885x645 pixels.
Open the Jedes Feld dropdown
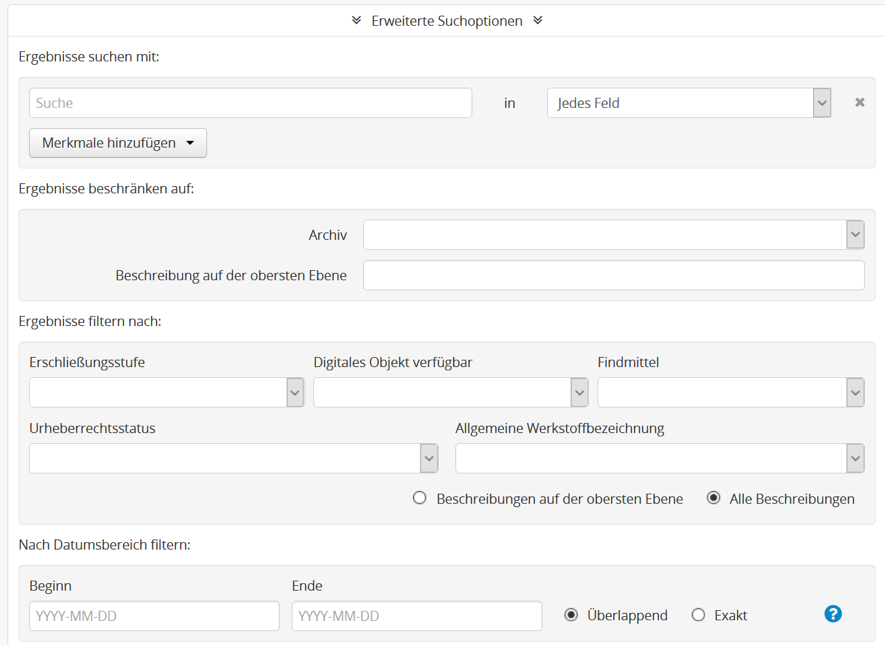pyautogui.click(x=688, y=103)
